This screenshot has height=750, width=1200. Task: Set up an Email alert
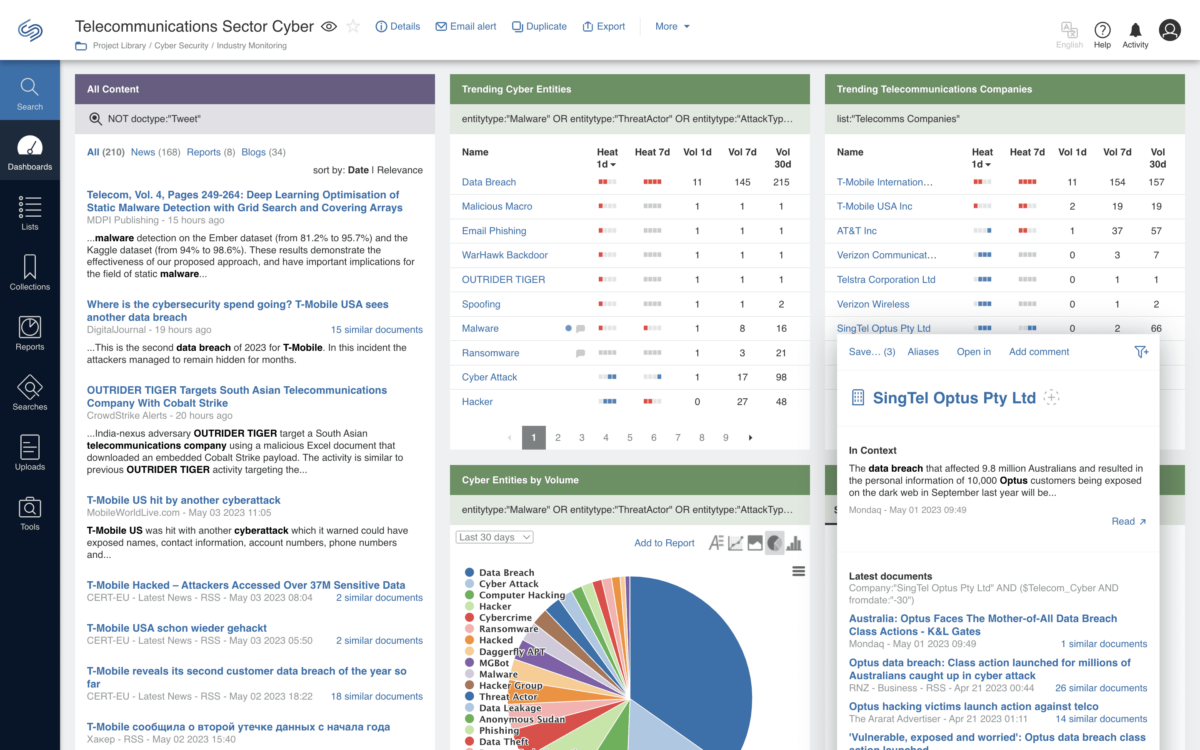tap(466, 26)
